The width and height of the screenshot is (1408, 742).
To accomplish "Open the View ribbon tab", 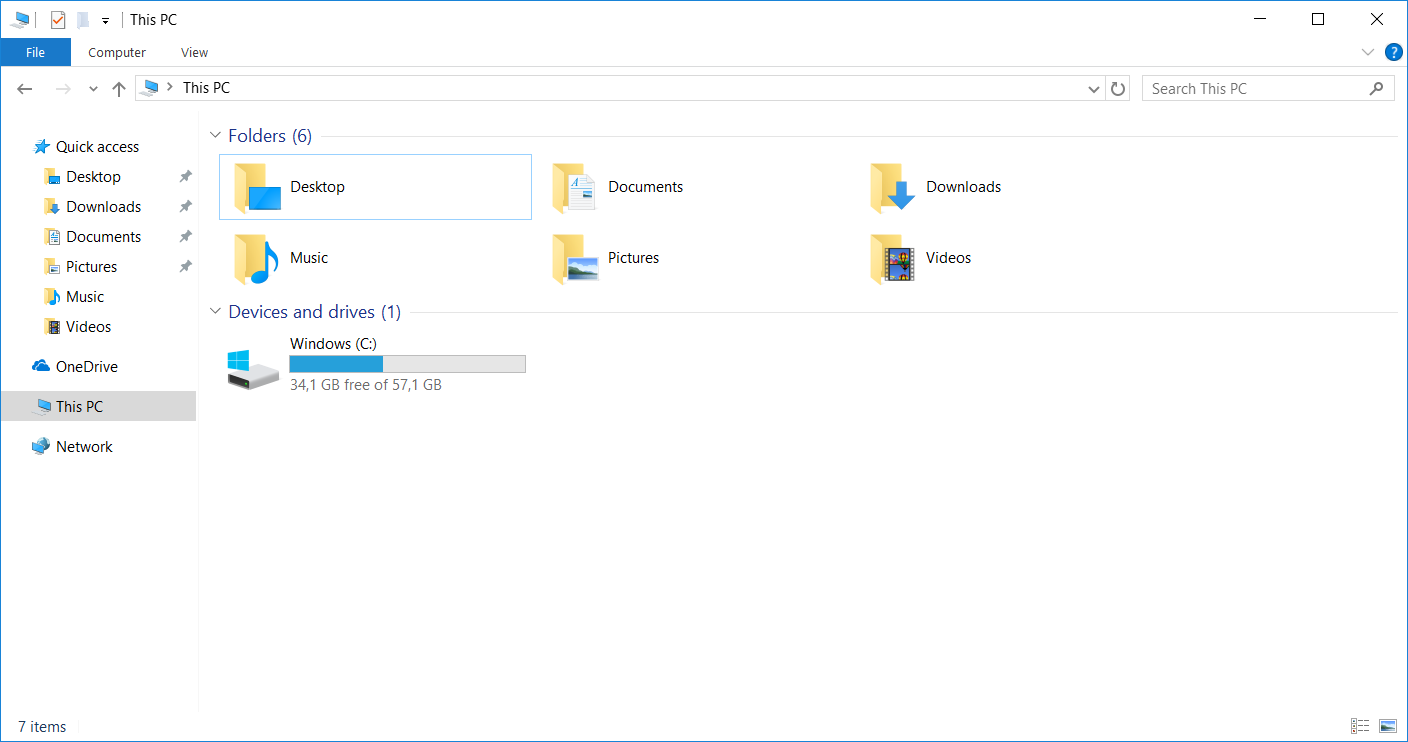I will coord(195,52).
